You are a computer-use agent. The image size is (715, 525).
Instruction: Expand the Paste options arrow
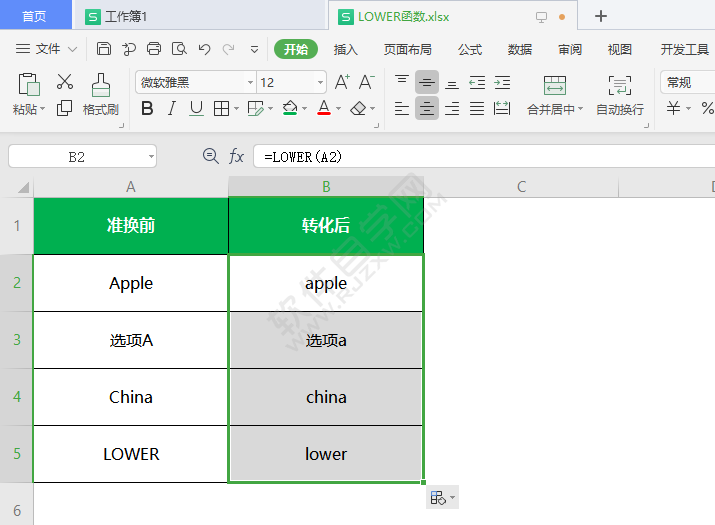point(42,109)
